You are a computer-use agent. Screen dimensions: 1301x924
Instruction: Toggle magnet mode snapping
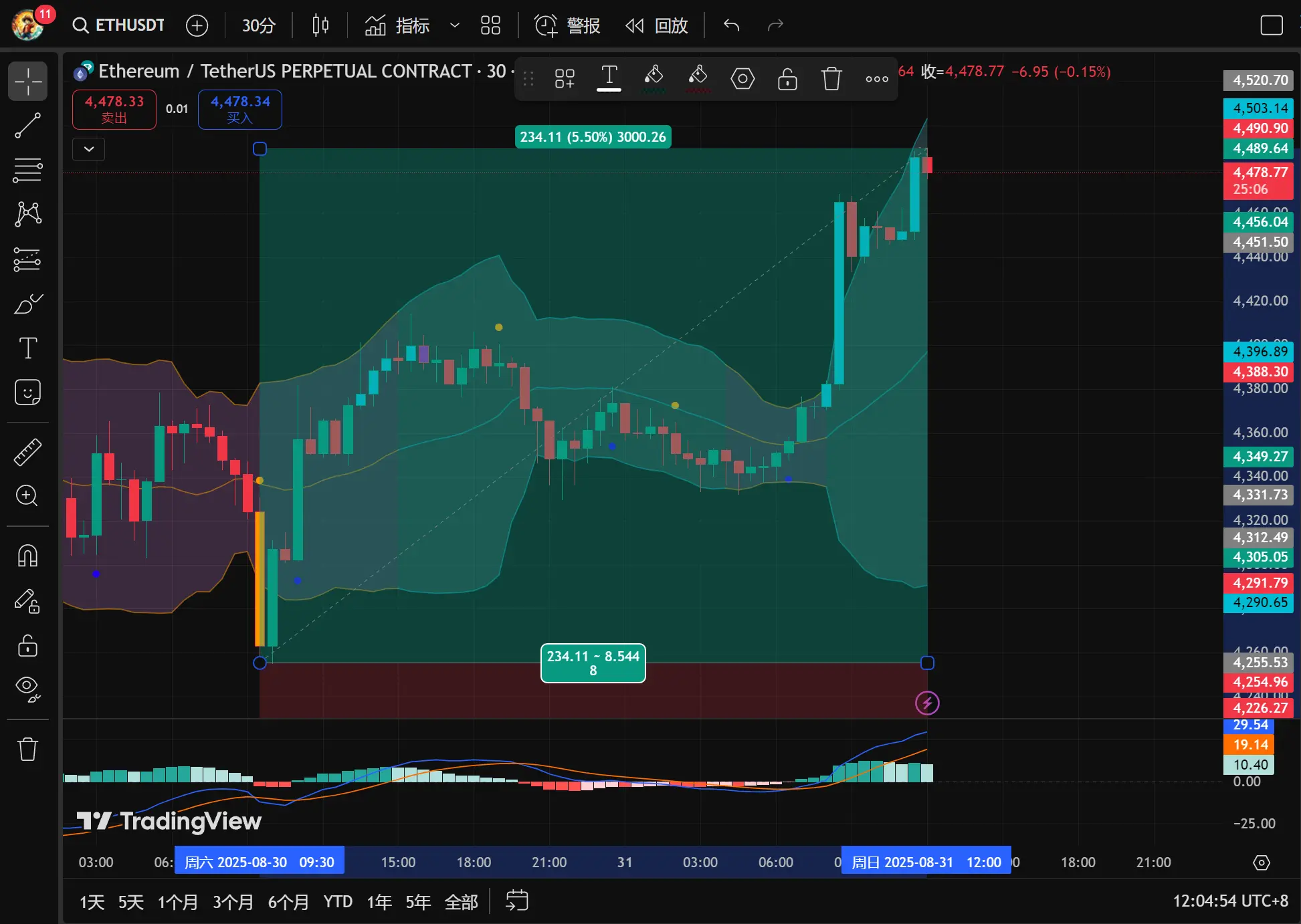27,556
